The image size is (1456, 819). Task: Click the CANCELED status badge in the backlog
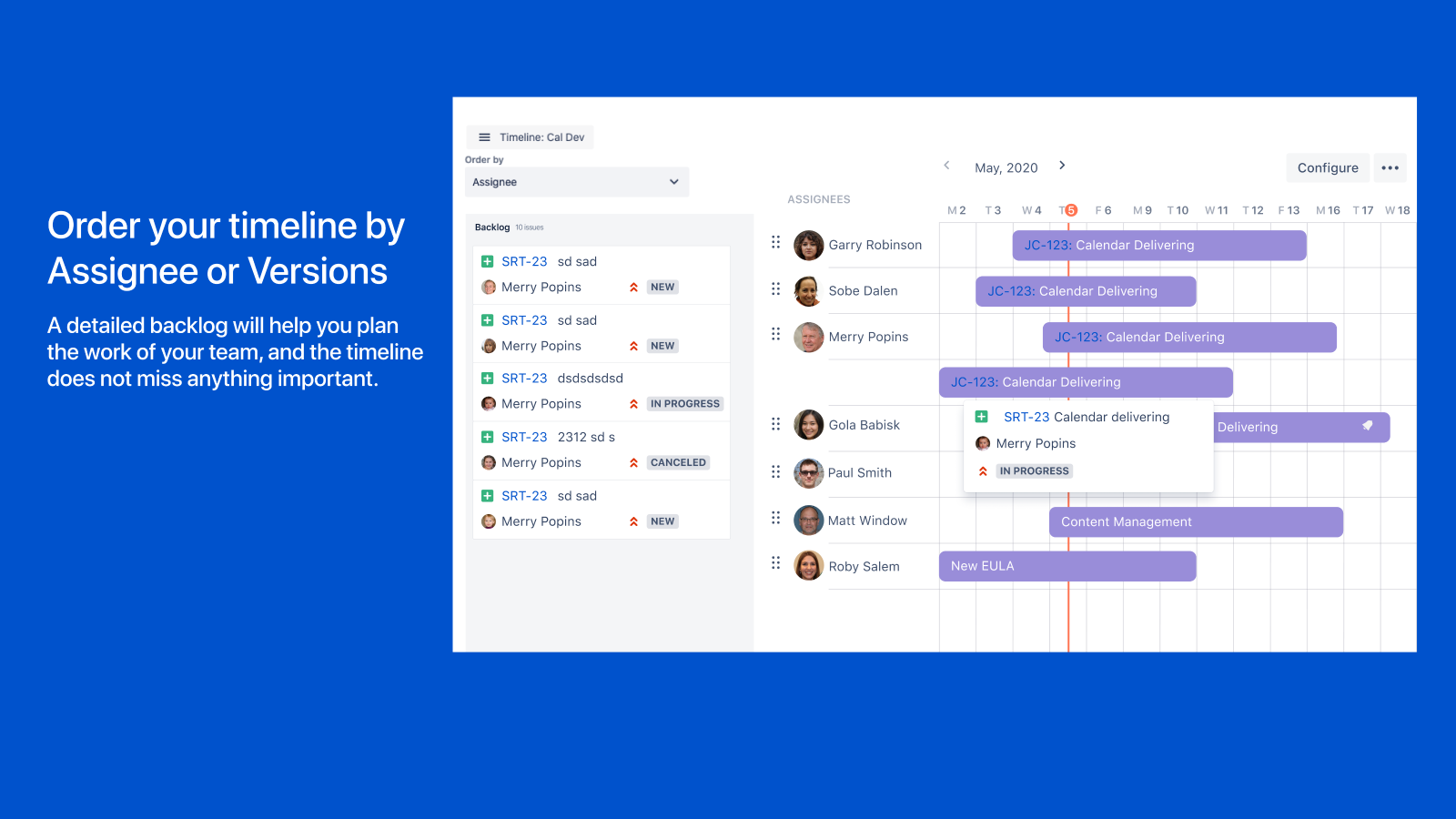coord(677,461)
